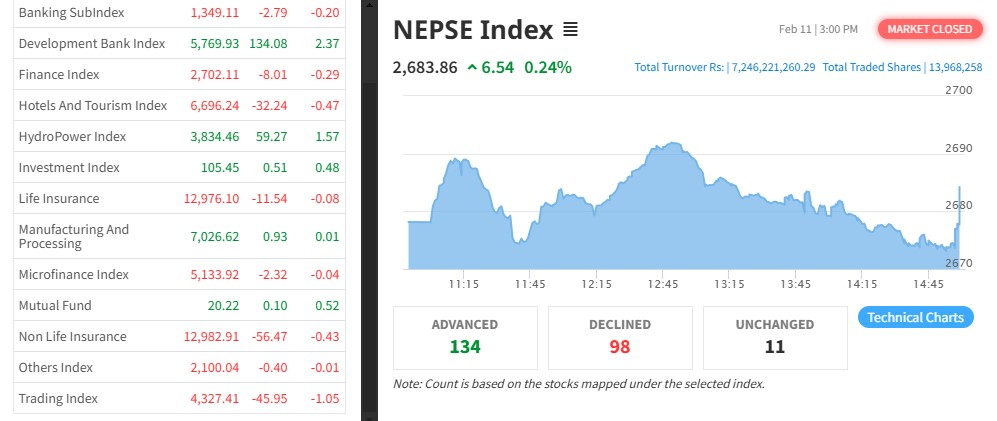
Task: Select the Trading Index row
Action: pos(58,398)
